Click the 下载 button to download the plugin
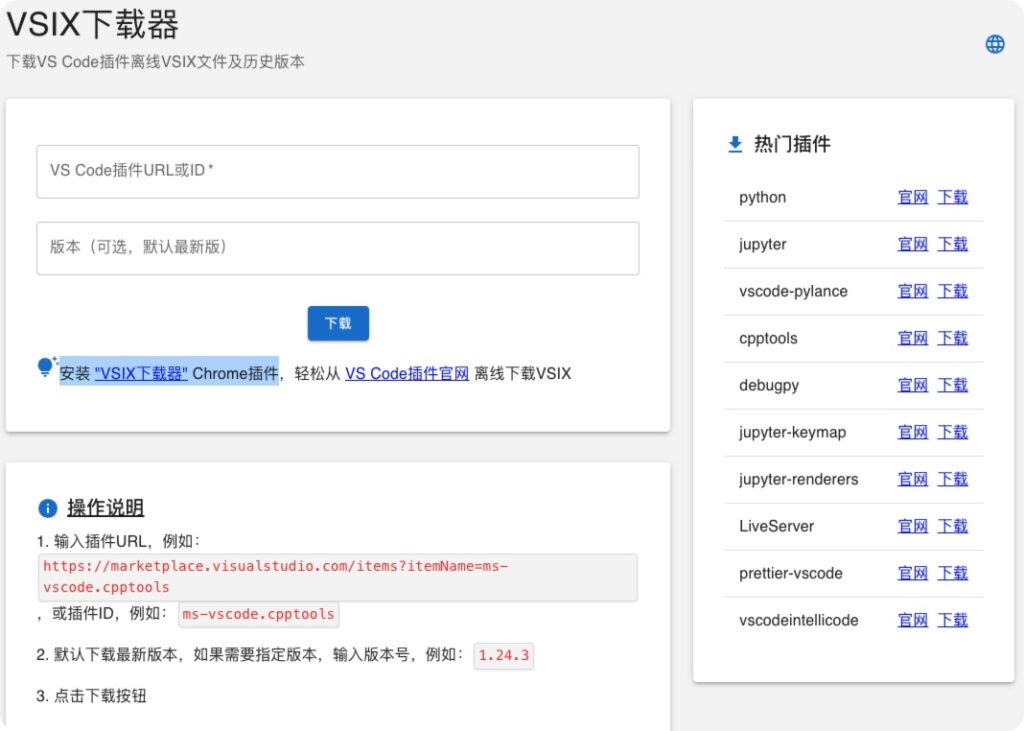1024x731 pixels. click(x=338, y=323)
